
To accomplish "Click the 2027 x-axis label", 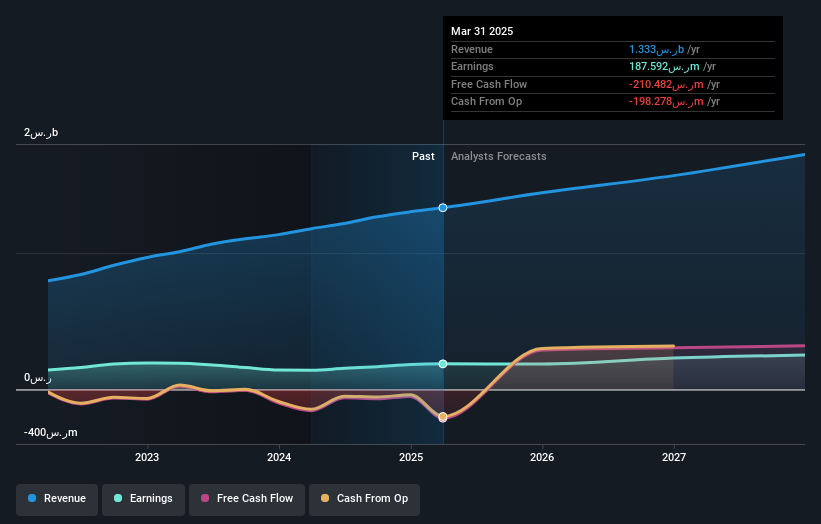I will tap(674, 458).
